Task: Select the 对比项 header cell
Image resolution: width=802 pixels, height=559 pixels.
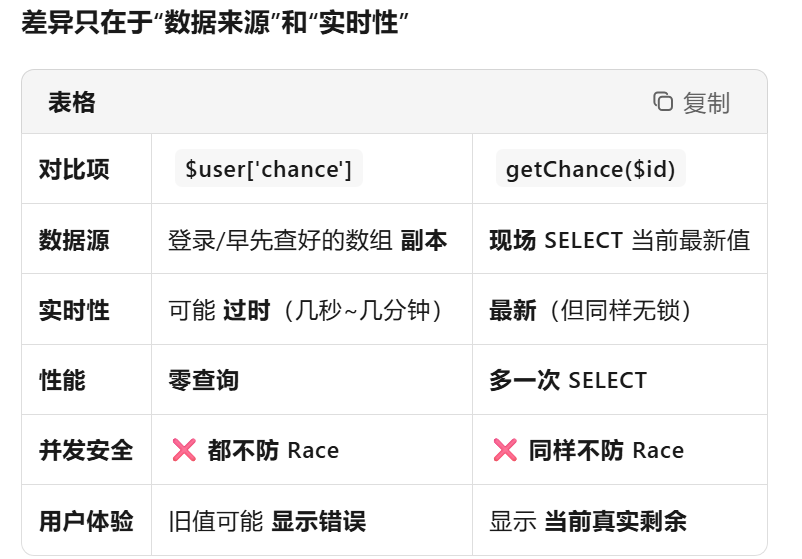Action: [74, 170]
